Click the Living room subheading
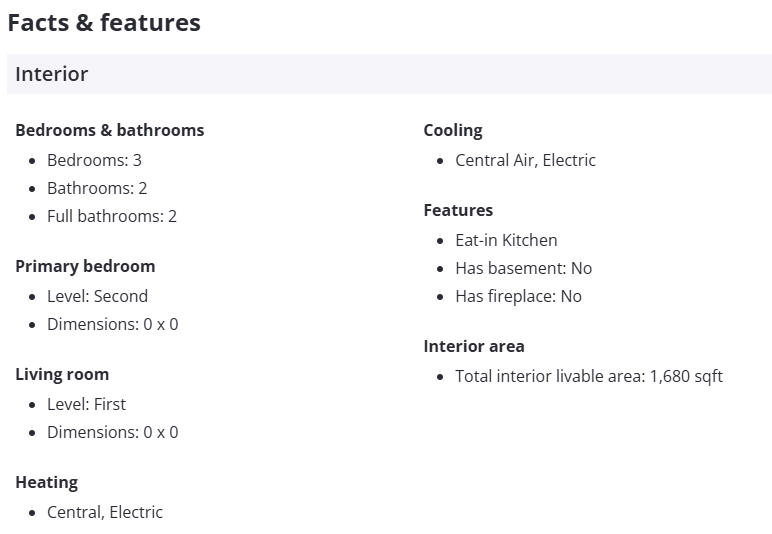Screen dimensions: 772x534 [62, 374]
